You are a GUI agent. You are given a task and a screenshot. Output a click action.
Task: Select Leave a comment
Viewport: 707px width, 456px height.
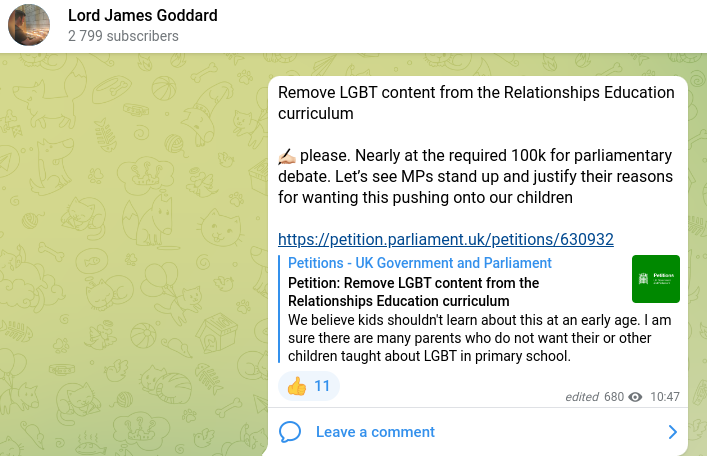(x=375, y=432)
